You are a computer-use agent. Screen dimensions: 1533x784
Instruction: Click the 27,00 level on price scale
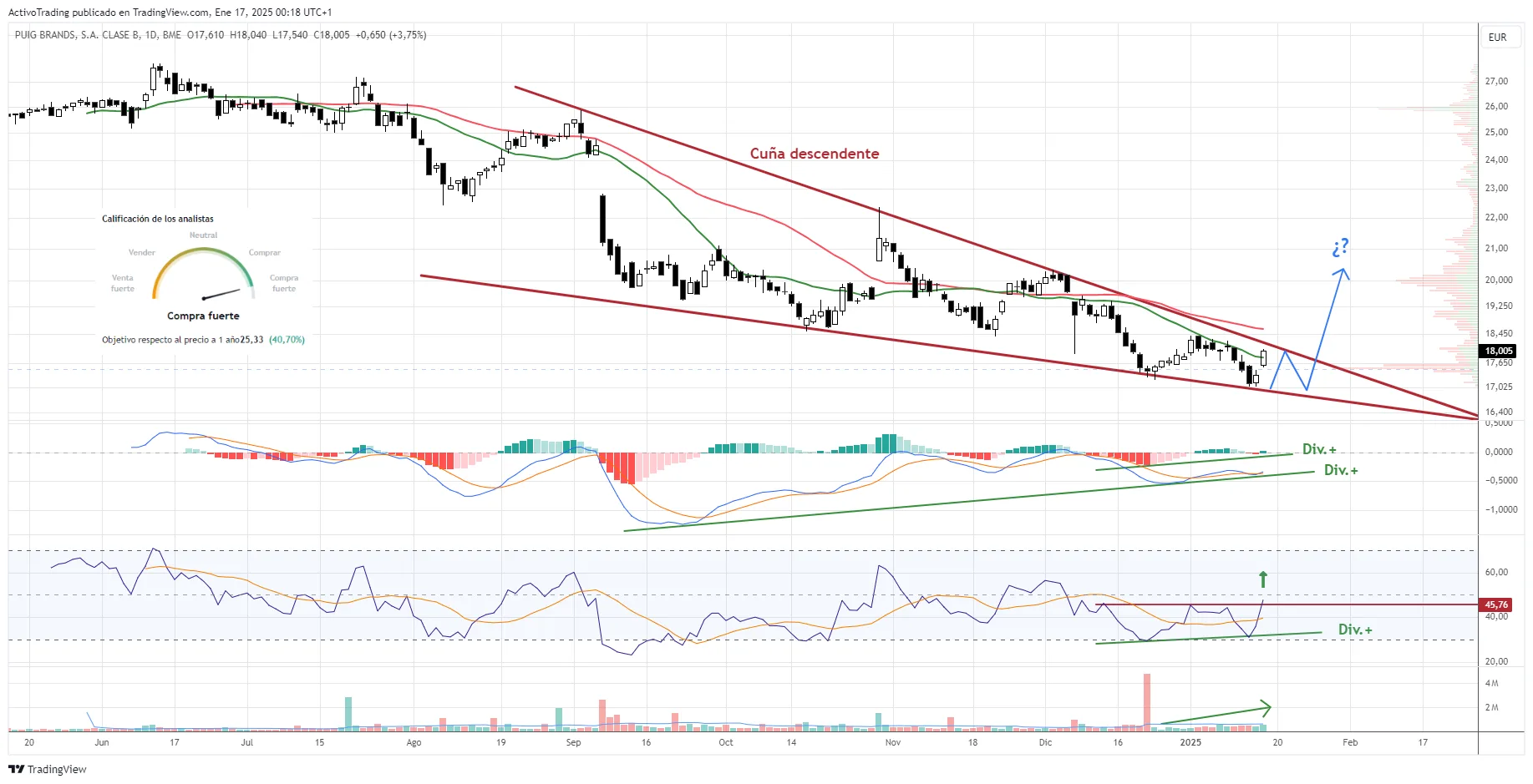[1496, 81]
